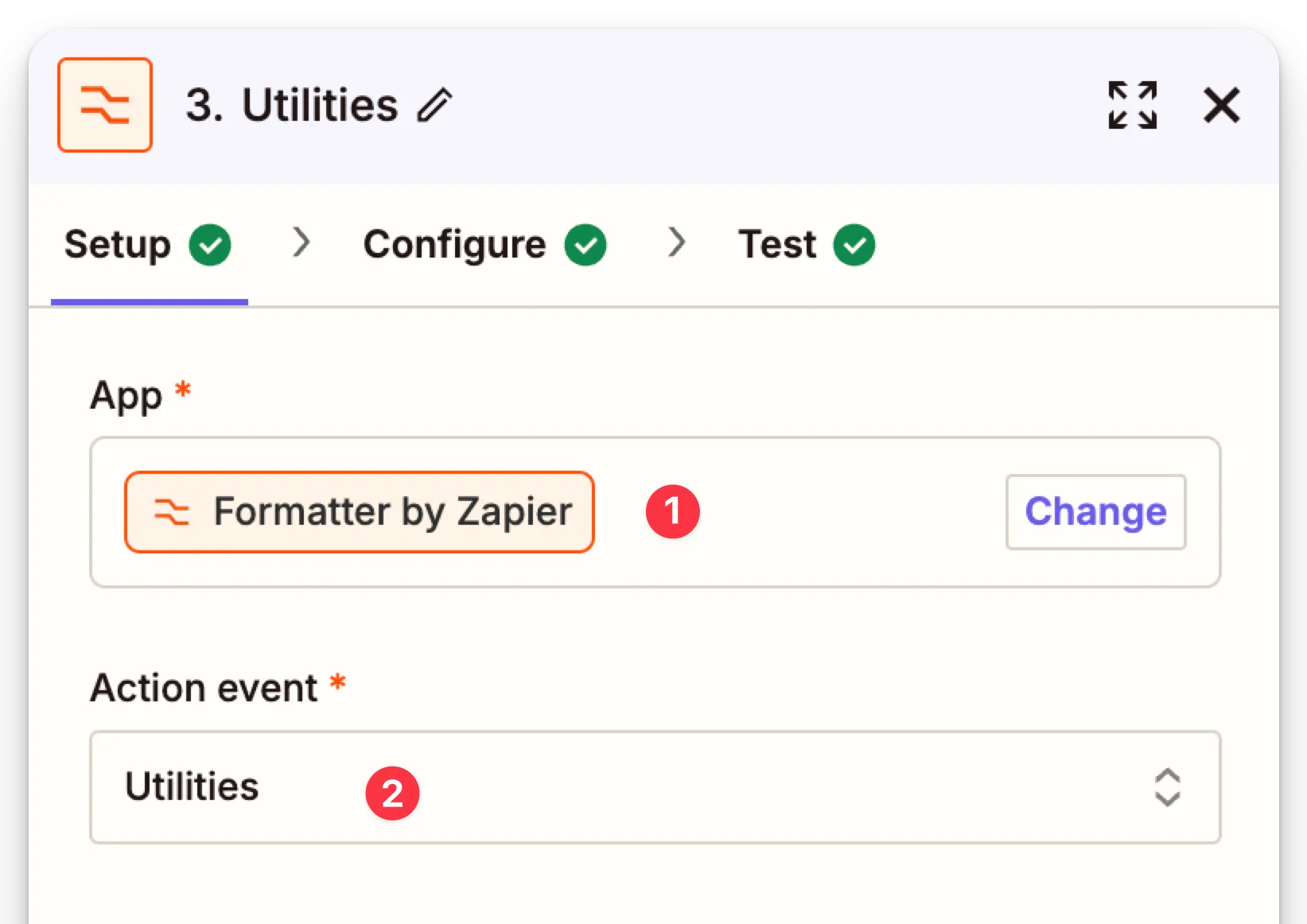
Task: Click the green checkmark beside Test
Action: [x=854, y=245]
